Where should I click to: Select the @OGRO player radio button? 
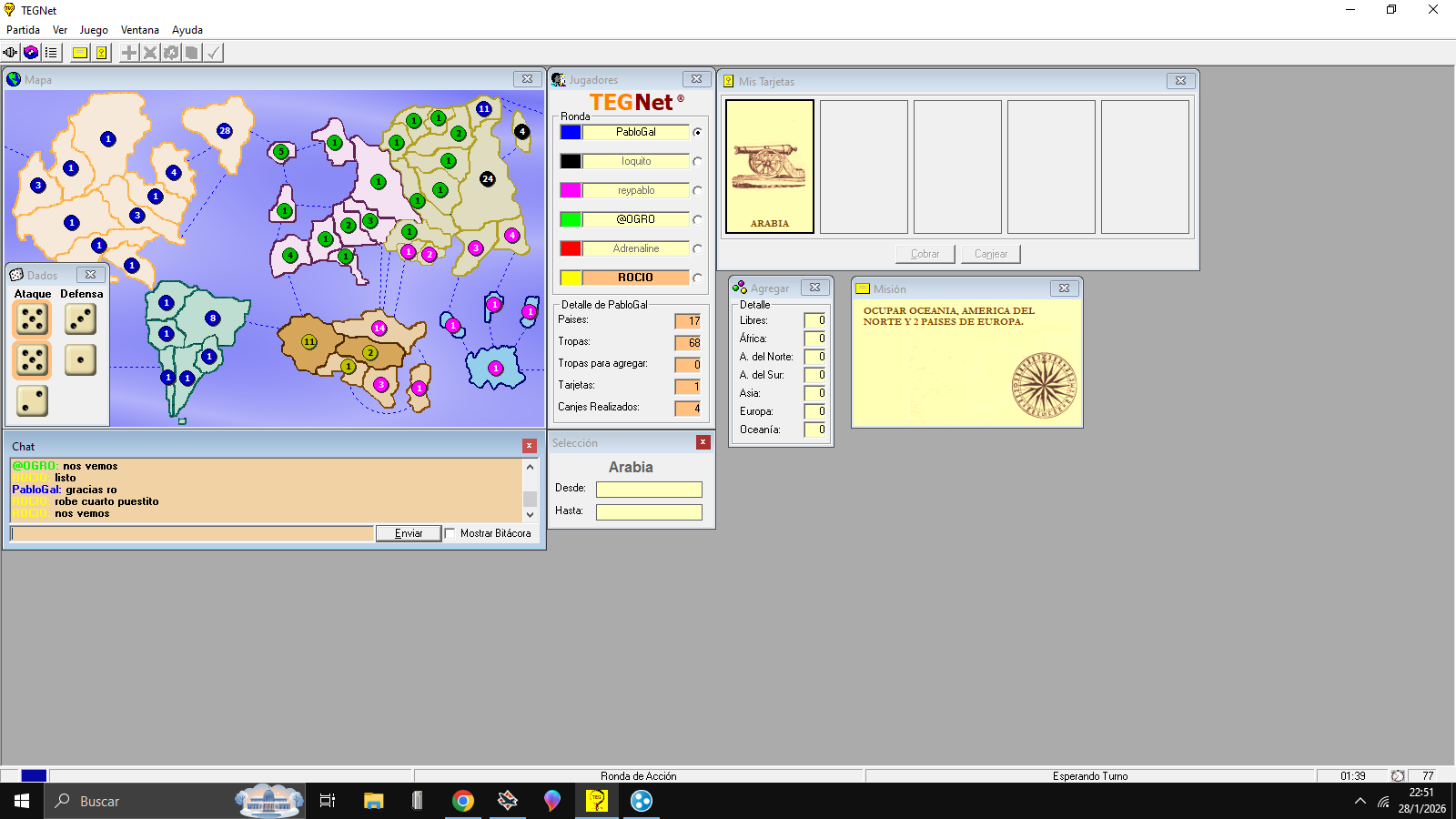pyautogui.click(x=697, y=219)
